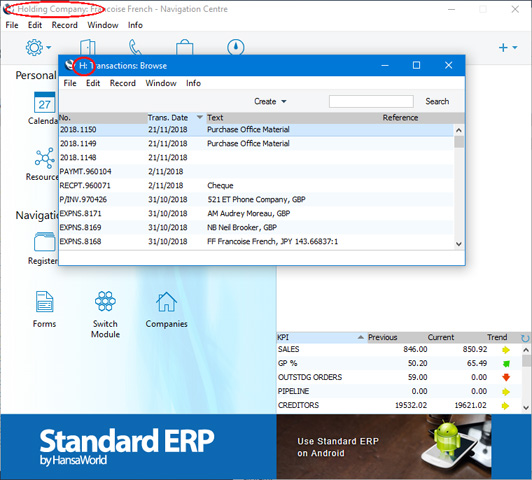Select the CREDITORS KPI row

(x=399, y=405)
